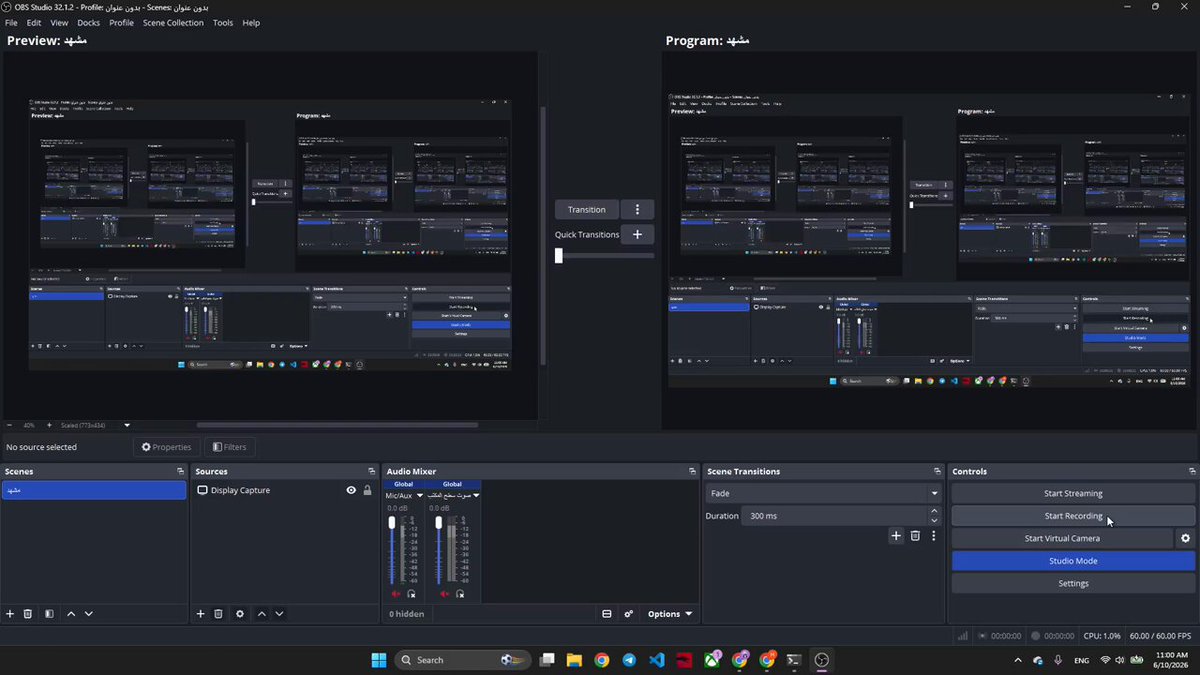
Task: Open Virtual Camera settings gear
Action: pyautogui.click(x=1186, y=538)
